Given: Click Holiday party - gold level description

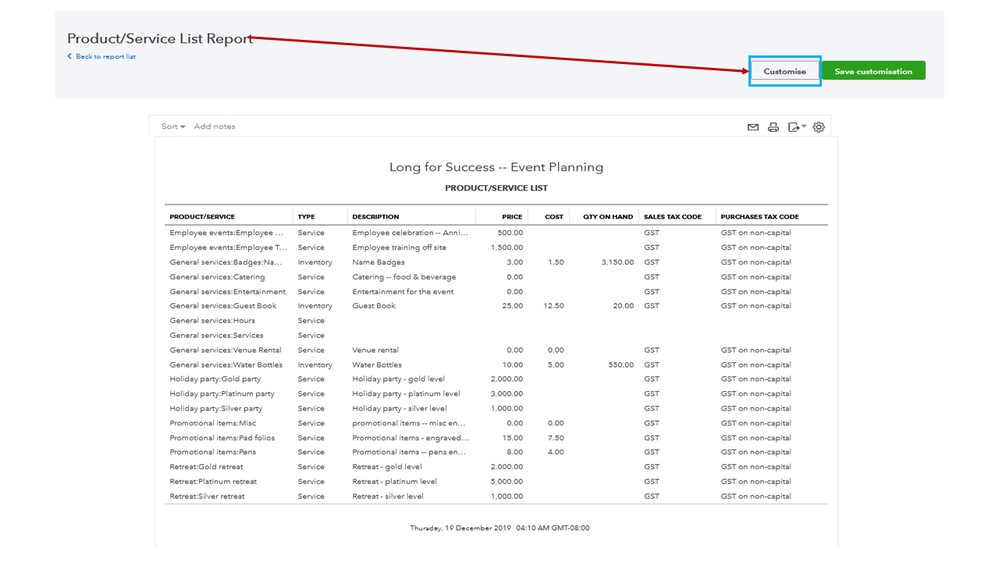Looking at the screenshot, I should pos(398,379).
